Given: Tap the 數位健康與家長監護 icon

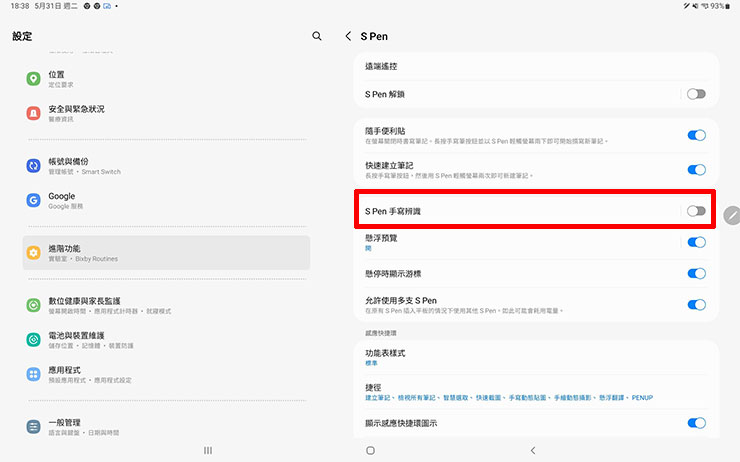Looking at the screenshot, I should (x=33, y=305).
